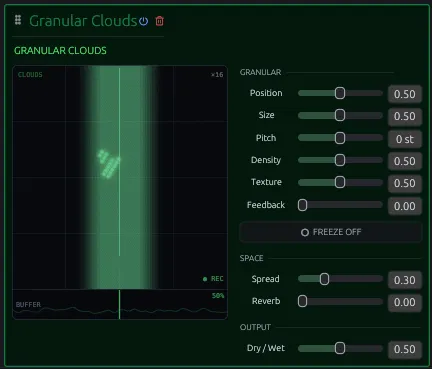The image size is (432, 369).
Task: Click the grain cluster in clouds display
Action: tap(109, 164)
